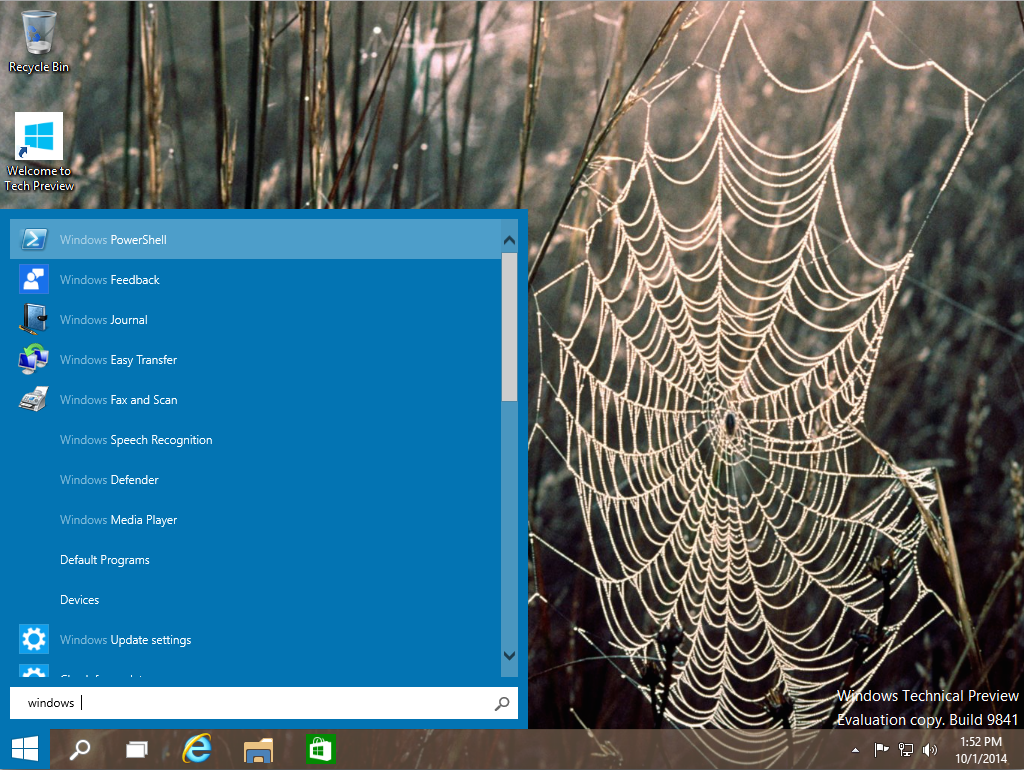The image size is (1024, 770).
Task: Select Windows Speech Recognition result
Action: coord(135,439)
